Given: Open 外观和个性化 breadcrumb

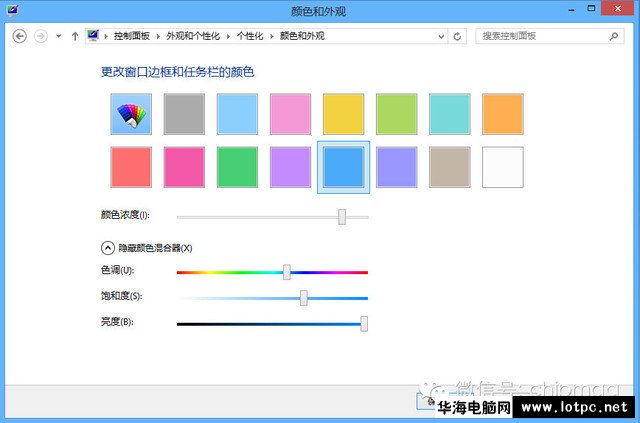Looking at the screenshot, I should pos(193,36).
